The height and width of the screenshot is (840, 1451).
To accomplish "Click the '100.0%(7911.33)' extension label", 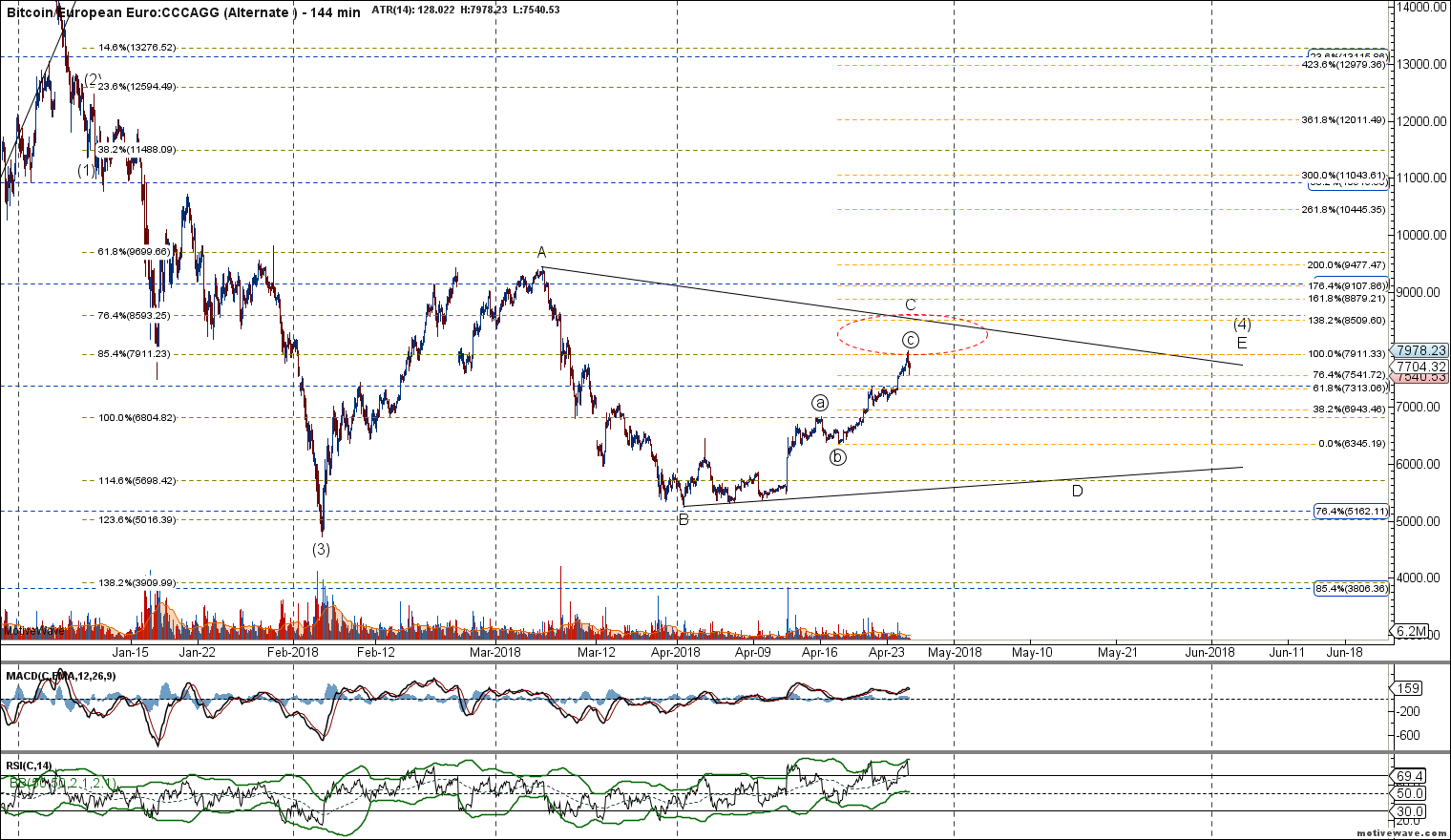I will [1347, 353].
